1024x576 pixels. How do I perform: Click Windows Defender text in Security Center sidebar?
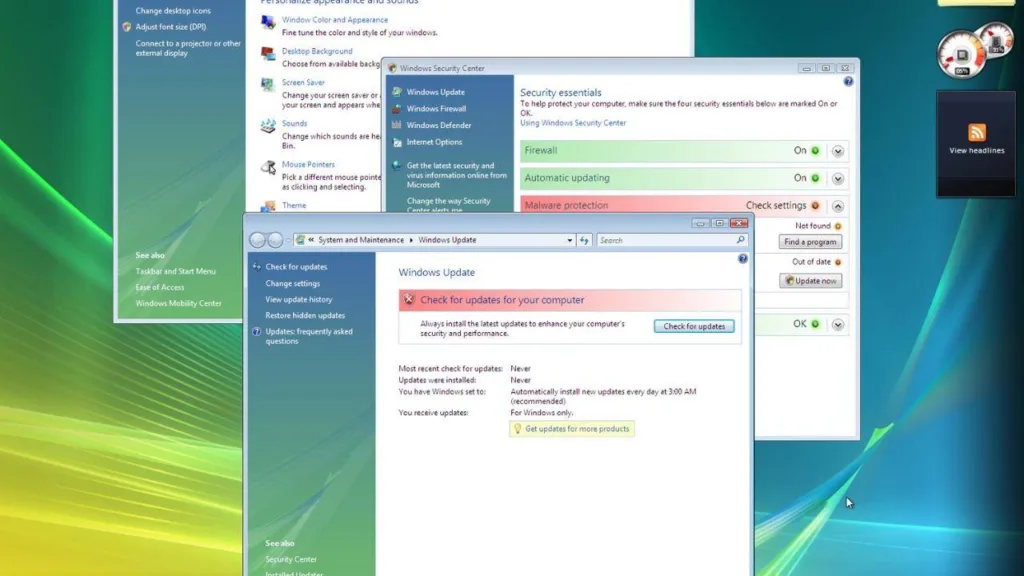coord(439,125)
